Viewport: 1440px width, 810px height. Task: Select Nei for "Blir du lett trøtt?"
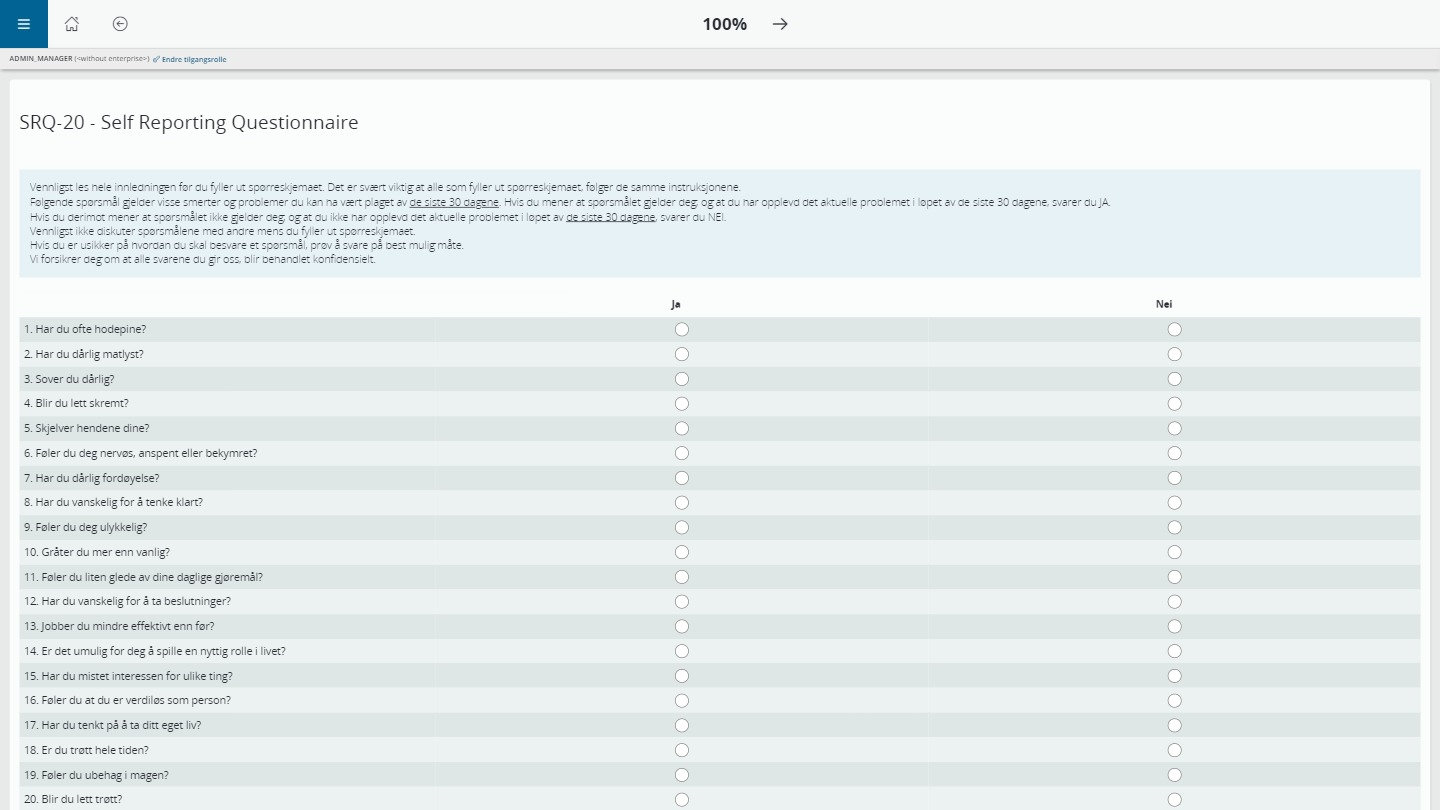[1174, 799]
